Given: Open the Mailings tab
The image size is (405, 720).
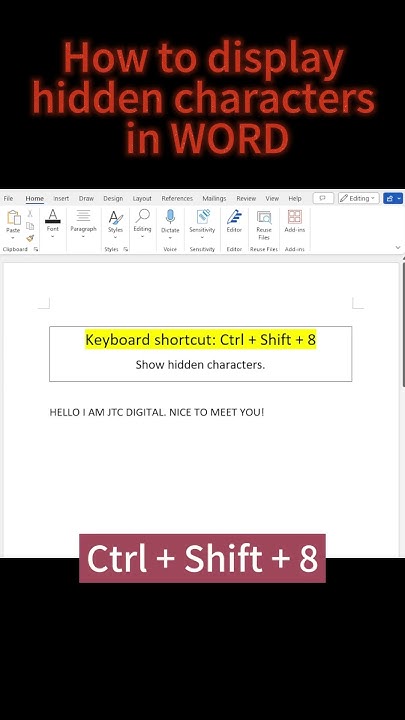Looking at the screenshot, I should click(214, 198).
